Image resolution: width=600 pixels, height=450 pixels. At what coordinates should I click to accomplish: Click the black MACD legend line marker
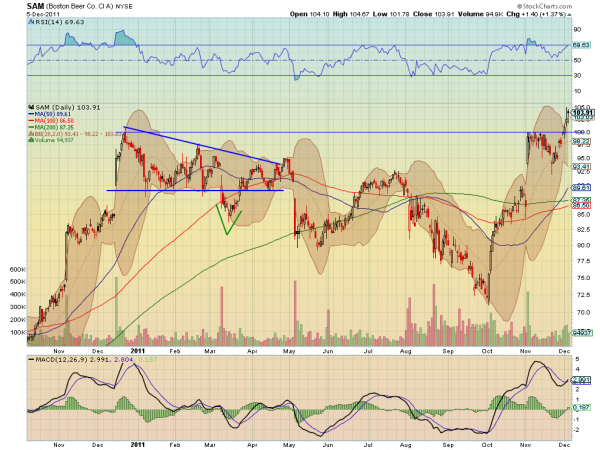[31, 360]
